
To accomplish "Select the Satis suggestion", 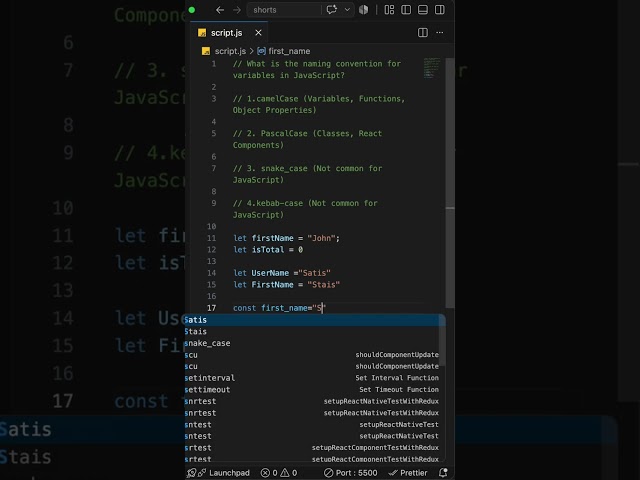I will (x=314, y=320).
